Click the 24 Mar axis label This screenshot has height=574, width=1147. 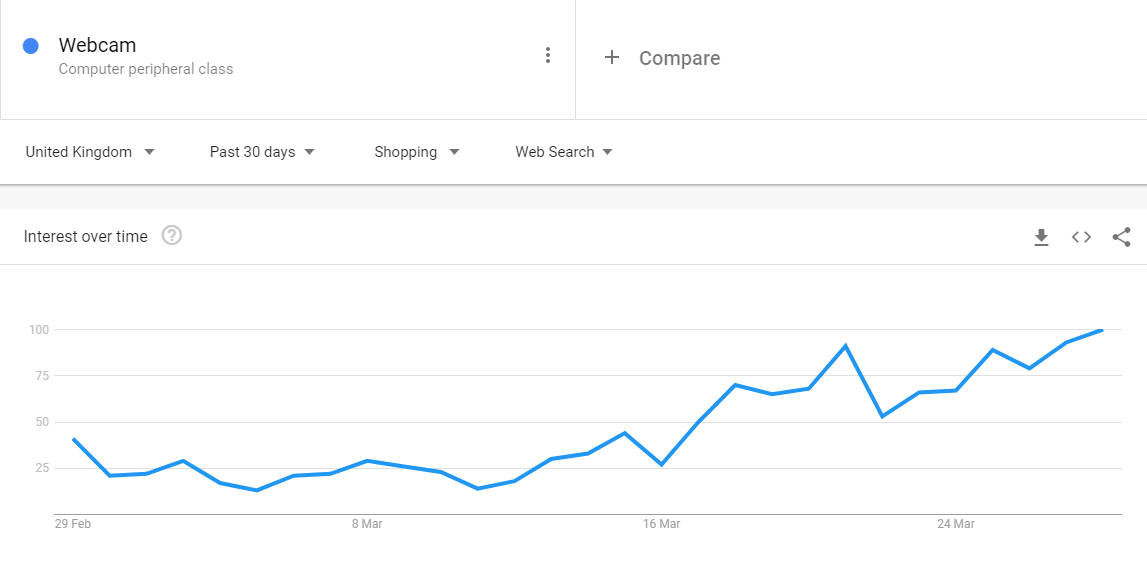click(956, 524)
